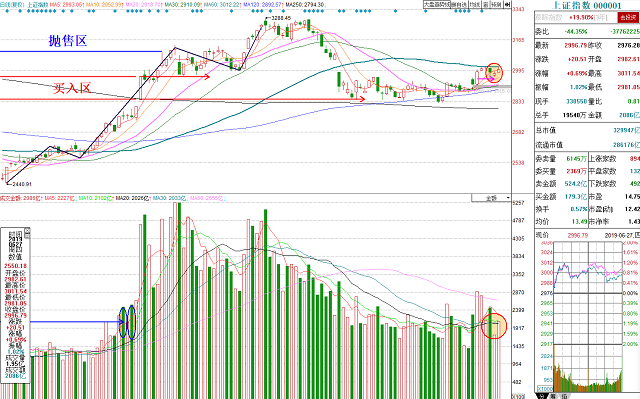This screenshot has width=640, height=399.
Task: Click the first blue ellipse on volume bars
Action: click(x=123, y=322)
